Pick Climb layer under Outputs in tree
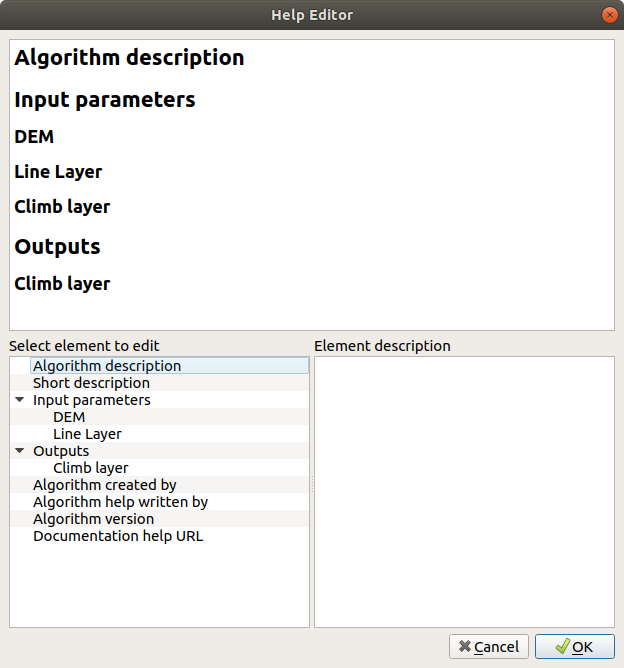The image size is (624, 668). tap(90, 468)
